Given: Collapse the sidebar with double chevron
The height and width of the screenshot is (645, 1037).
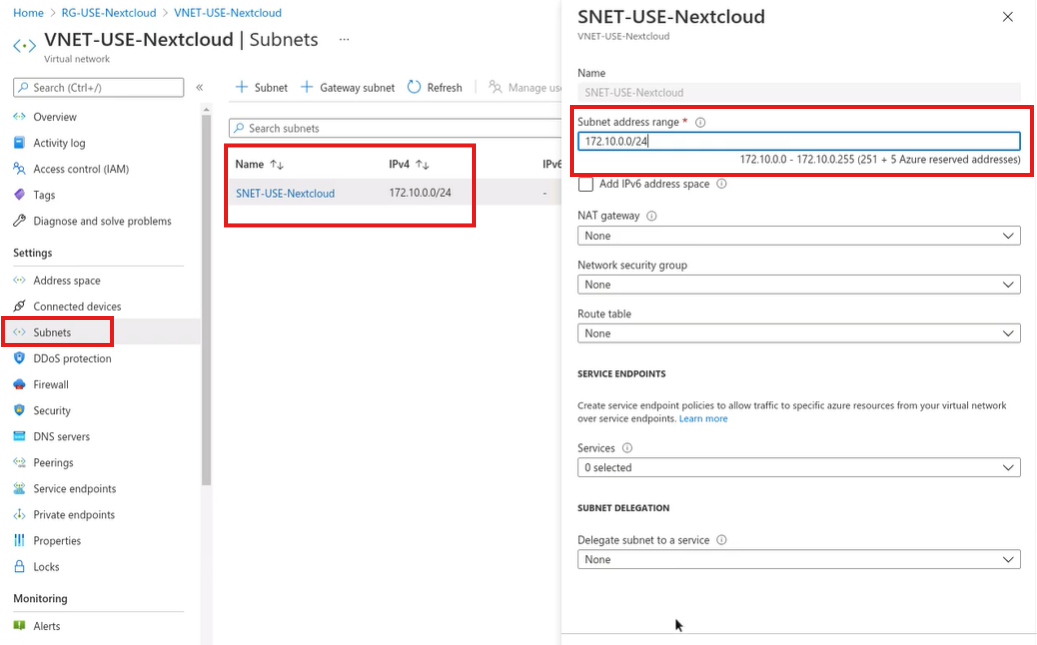Looking at the screenshot, I should click(200, 87).
